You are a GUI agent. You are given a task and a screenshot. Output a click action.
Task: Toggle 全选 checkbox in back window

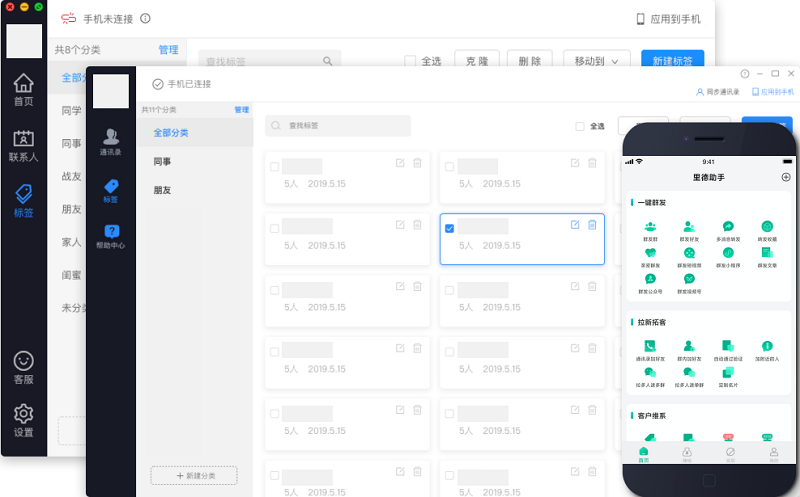(x=410, y=61)
